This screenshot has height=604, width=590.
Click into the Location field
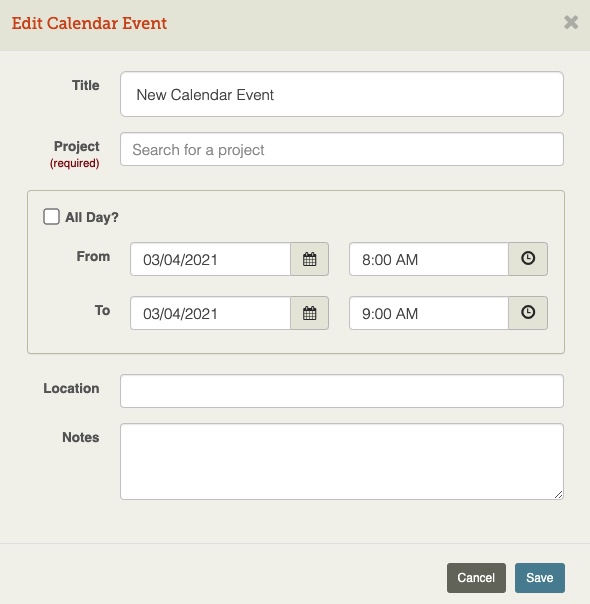pyautogui.click(x=342, y=391)
